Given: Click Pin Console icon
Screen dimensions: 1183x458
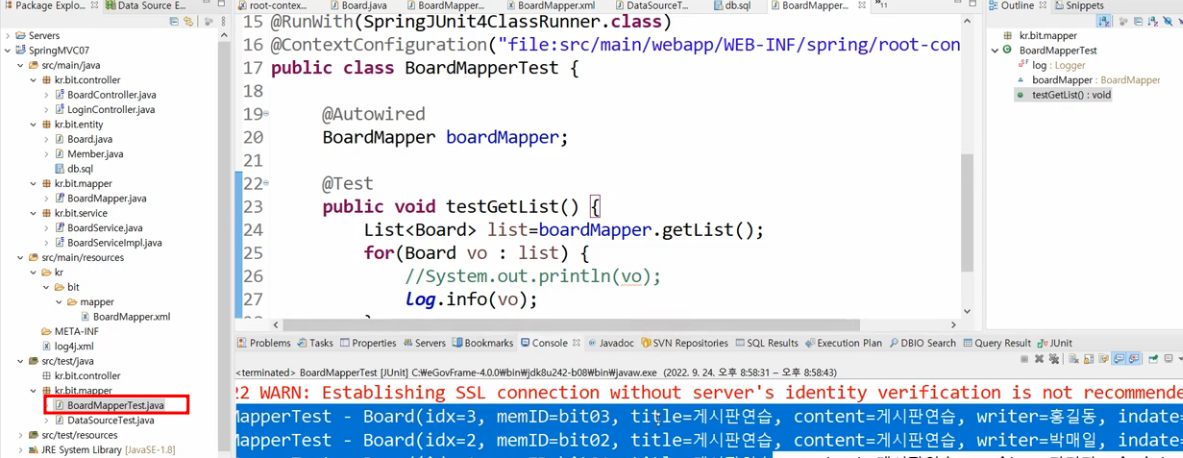Looking at the screenshot, I should pos(1153,359).
